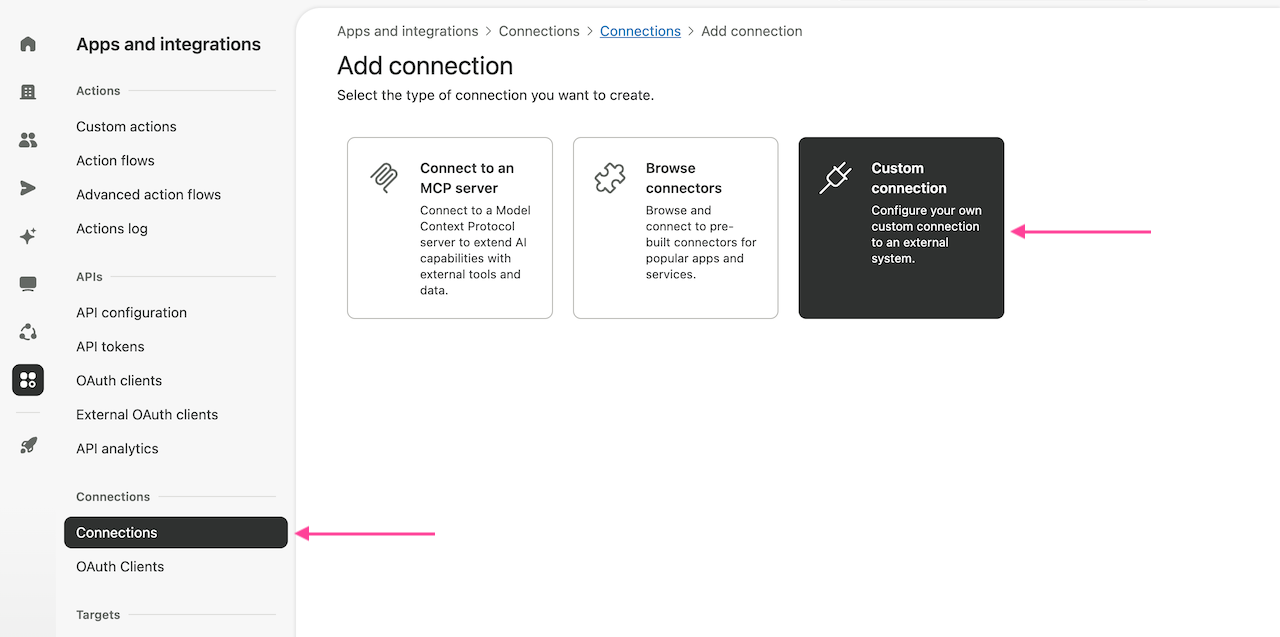Screen dimensions: 1280x637
Task: Open Advanced action flows
Action: click(148, 195)
